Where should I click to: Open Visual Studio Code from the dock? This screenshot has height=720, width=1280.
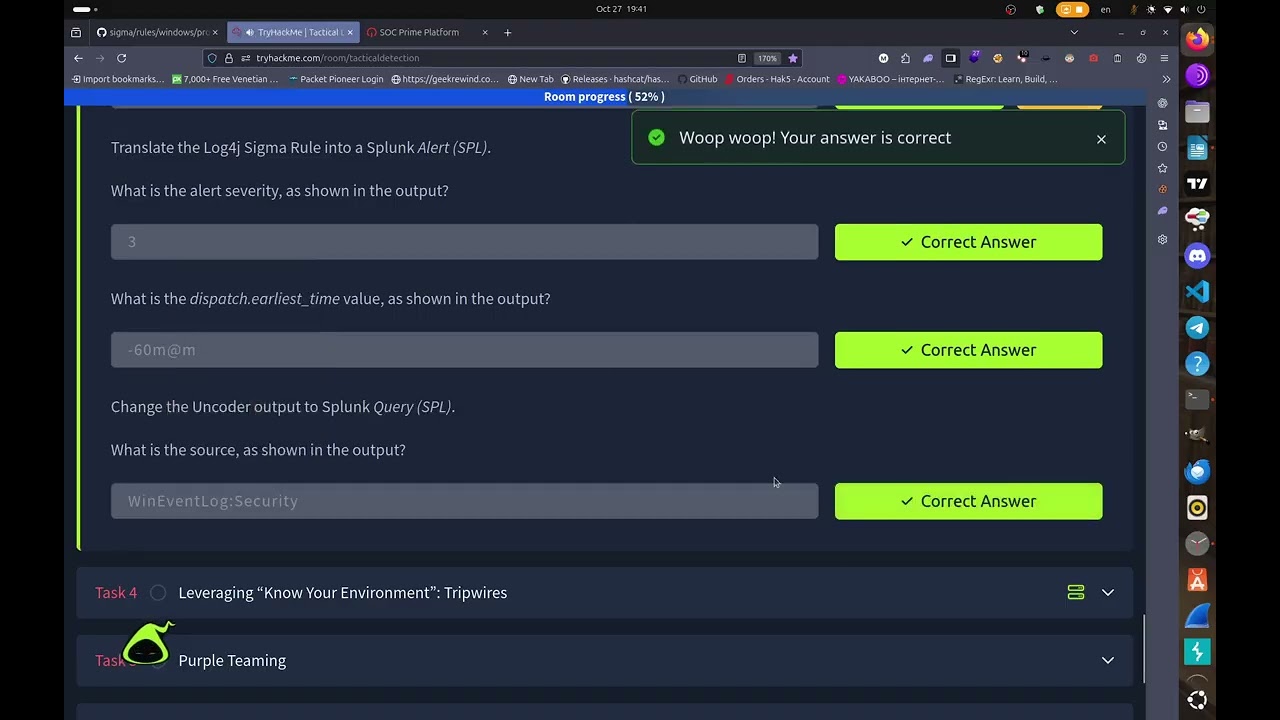(1197, 292)
